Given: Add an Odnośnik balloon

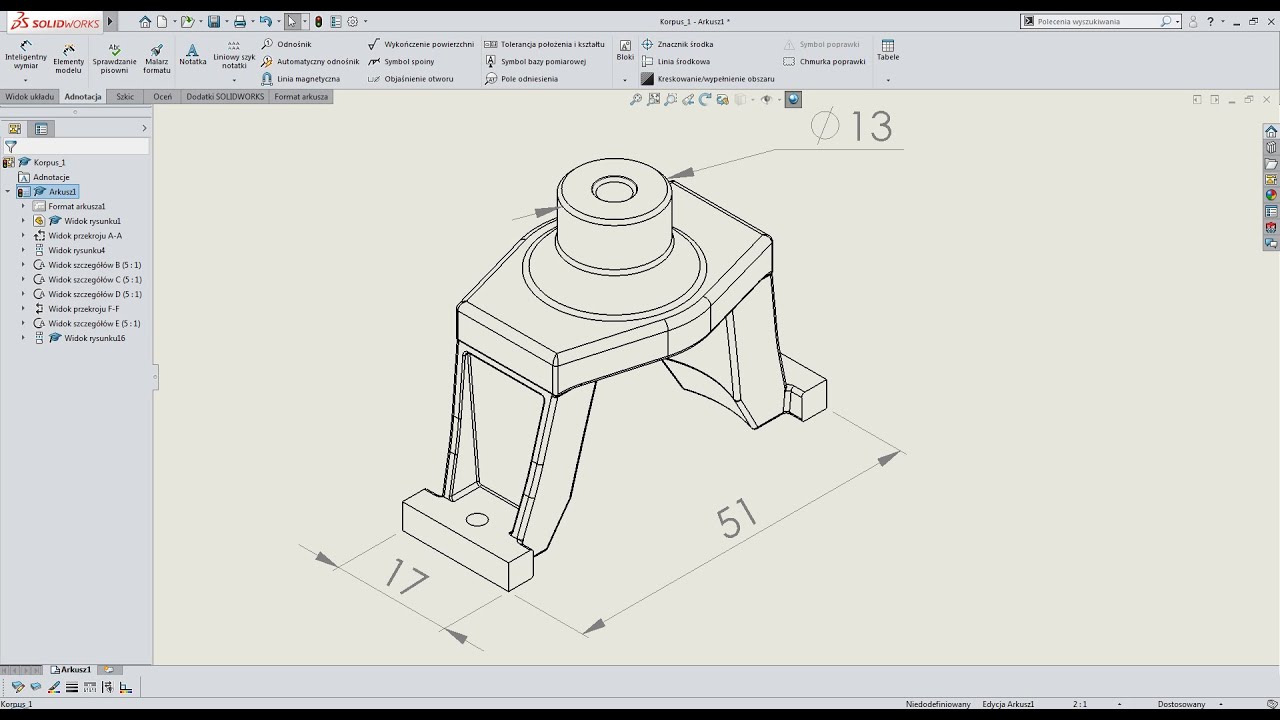Looking at the screenshot, I should click(287, 44).
